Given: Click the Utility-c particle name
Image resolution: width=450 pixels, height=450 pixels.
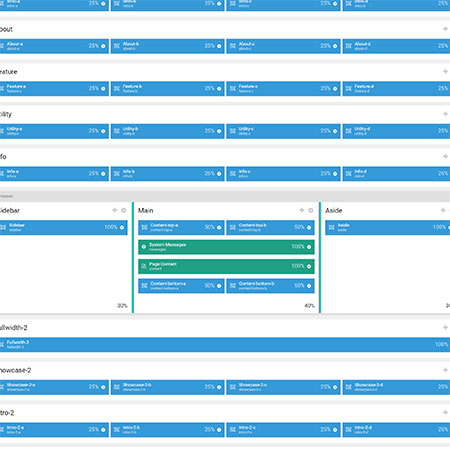Looking at the screenshot, I should click(x=246, y=129).
